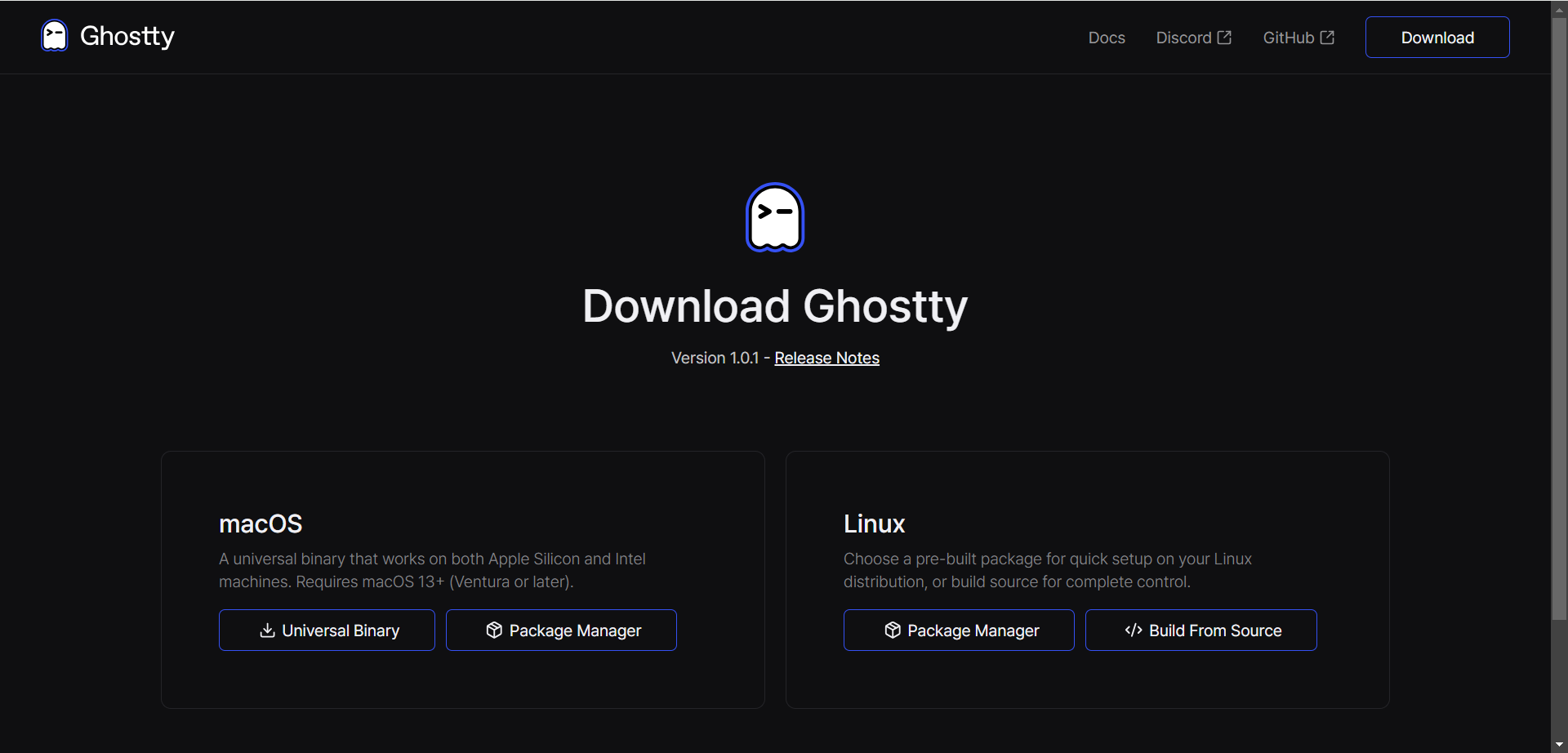Screen dimensions: 1568x753
Task: Open Build From Source for Linux
Action: 1200,630
